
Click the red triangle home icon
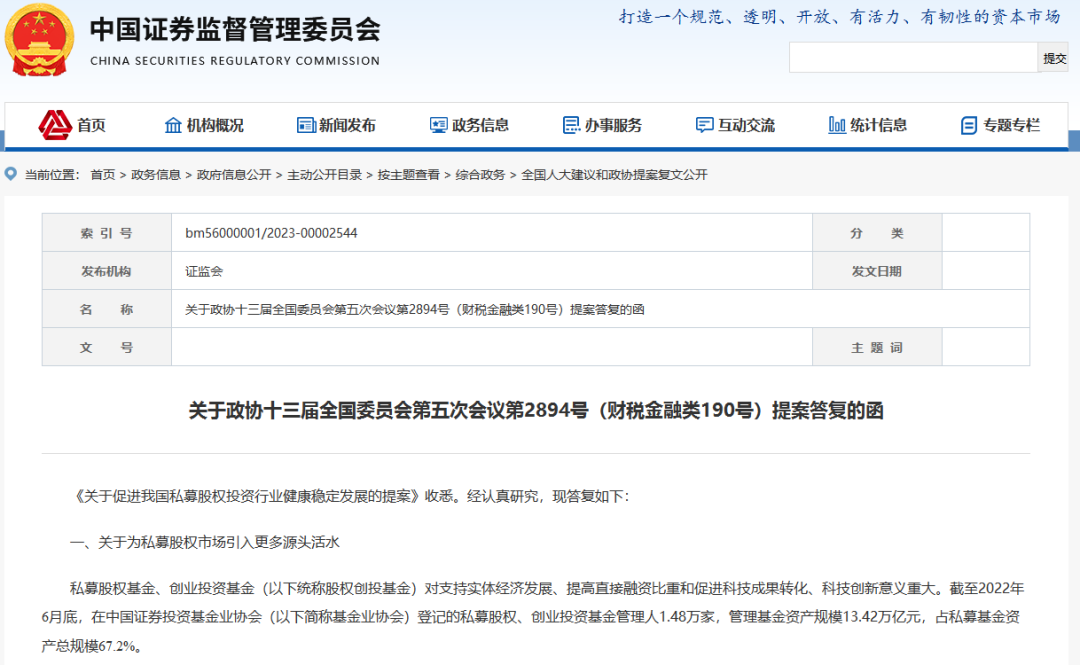(55, 125)
